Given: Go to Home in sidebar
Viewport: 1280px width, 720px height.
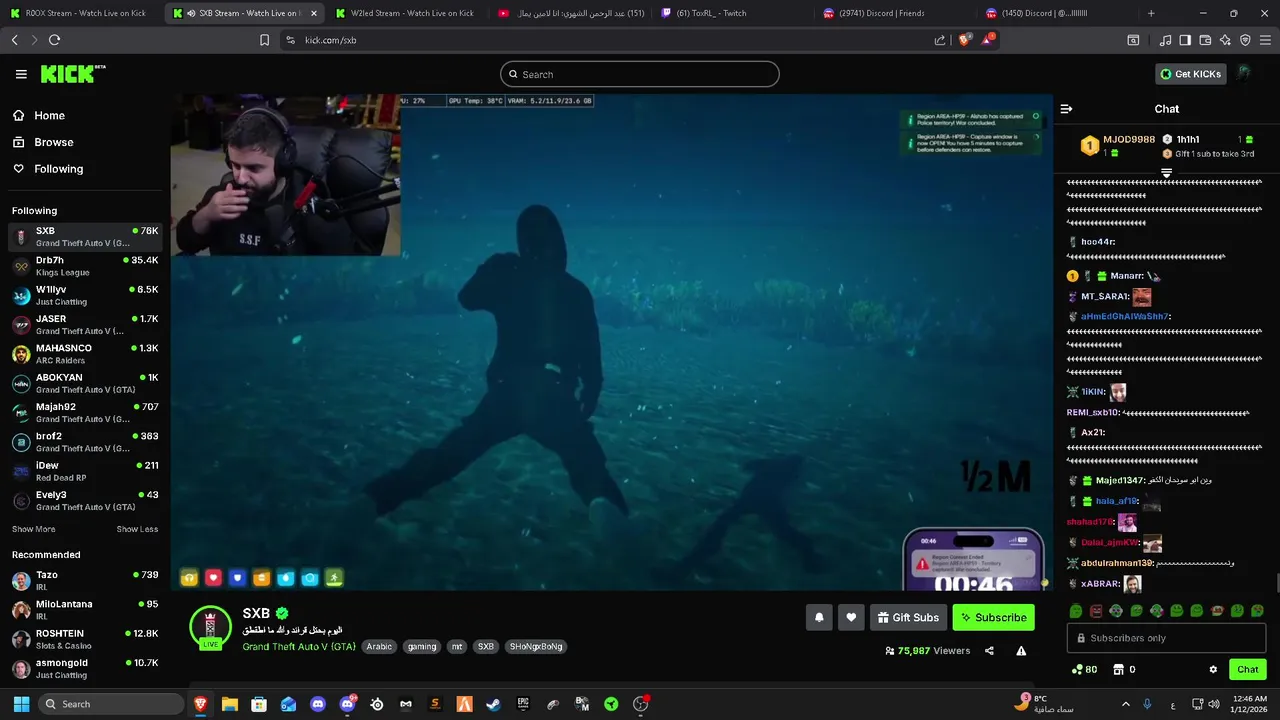Looking at the screenshot, I should click(x=49, y=116).
